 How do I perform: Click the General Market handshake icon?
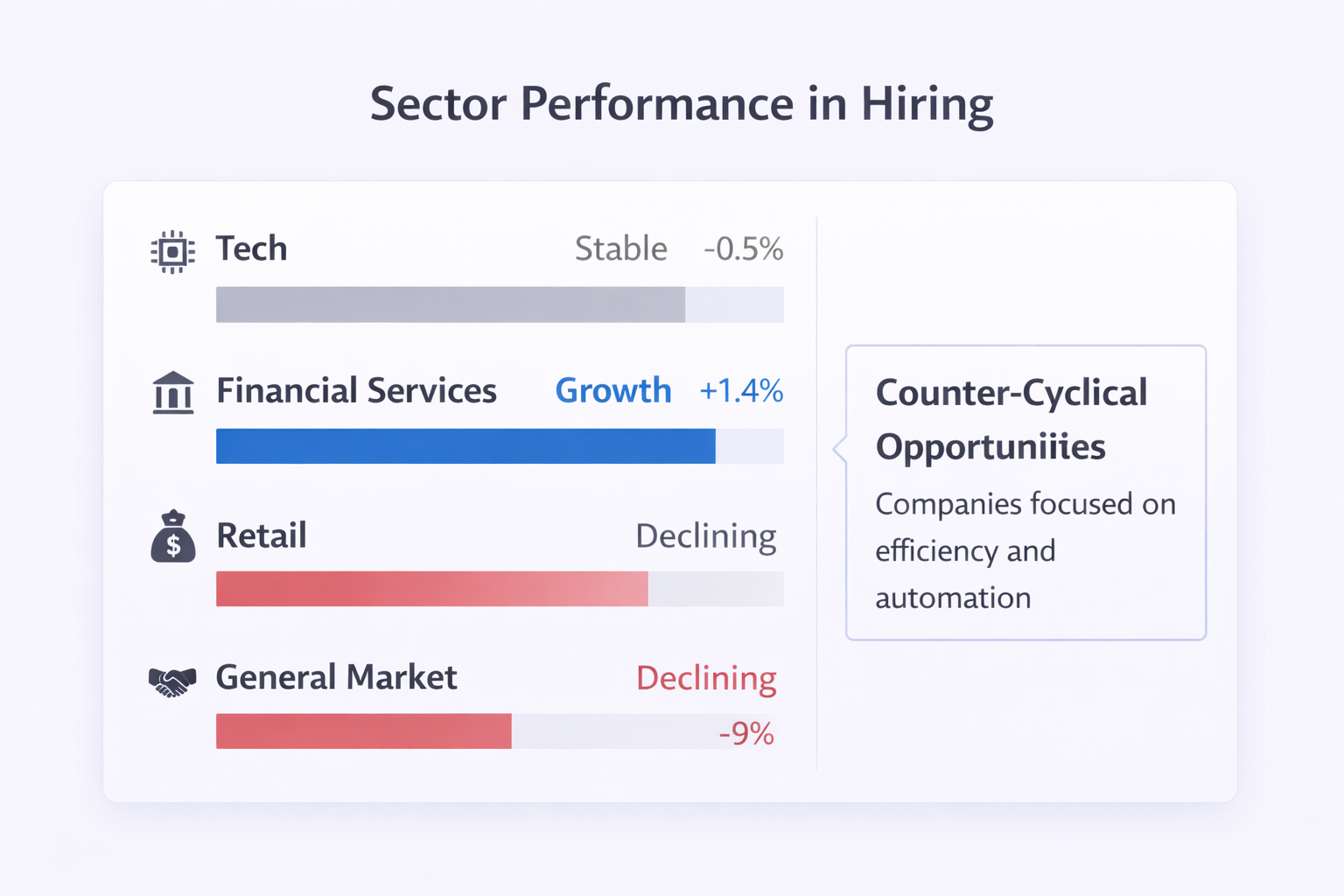[x=172, y=681]
